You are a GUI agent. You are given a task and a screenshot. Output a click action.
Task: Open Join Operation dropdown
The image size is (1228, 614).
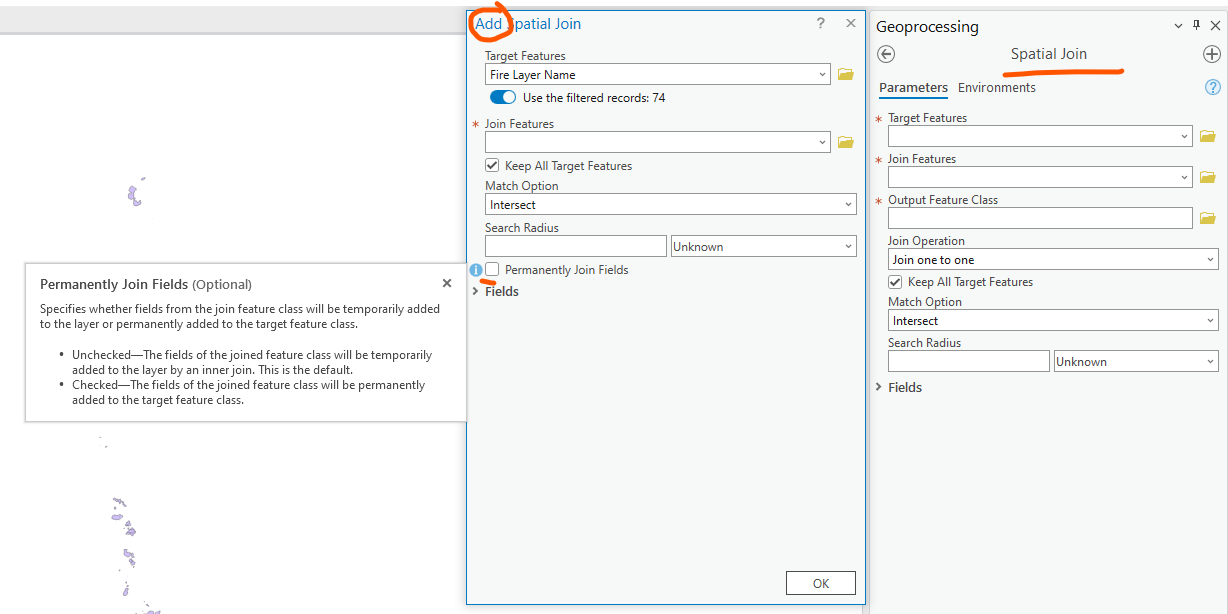point(1053,260)
